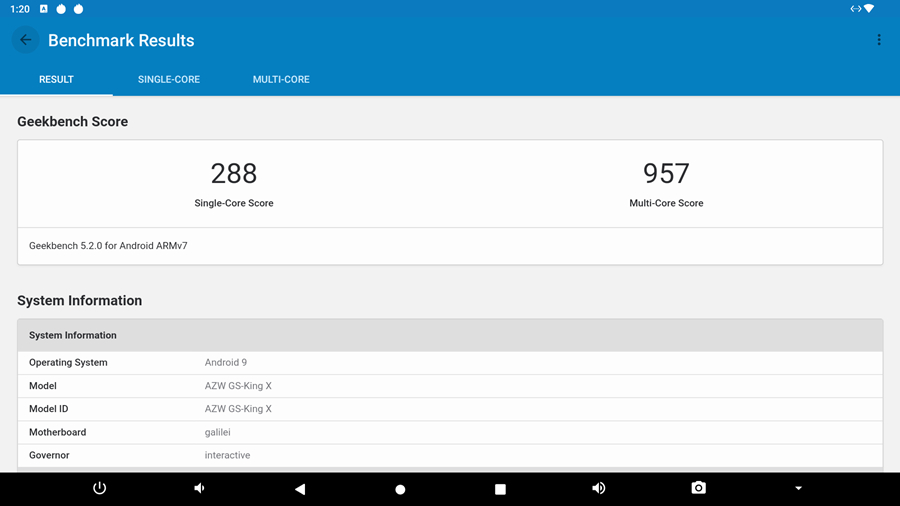
Task: Take a screenshot with camera icon
Action: coord(699,488)
